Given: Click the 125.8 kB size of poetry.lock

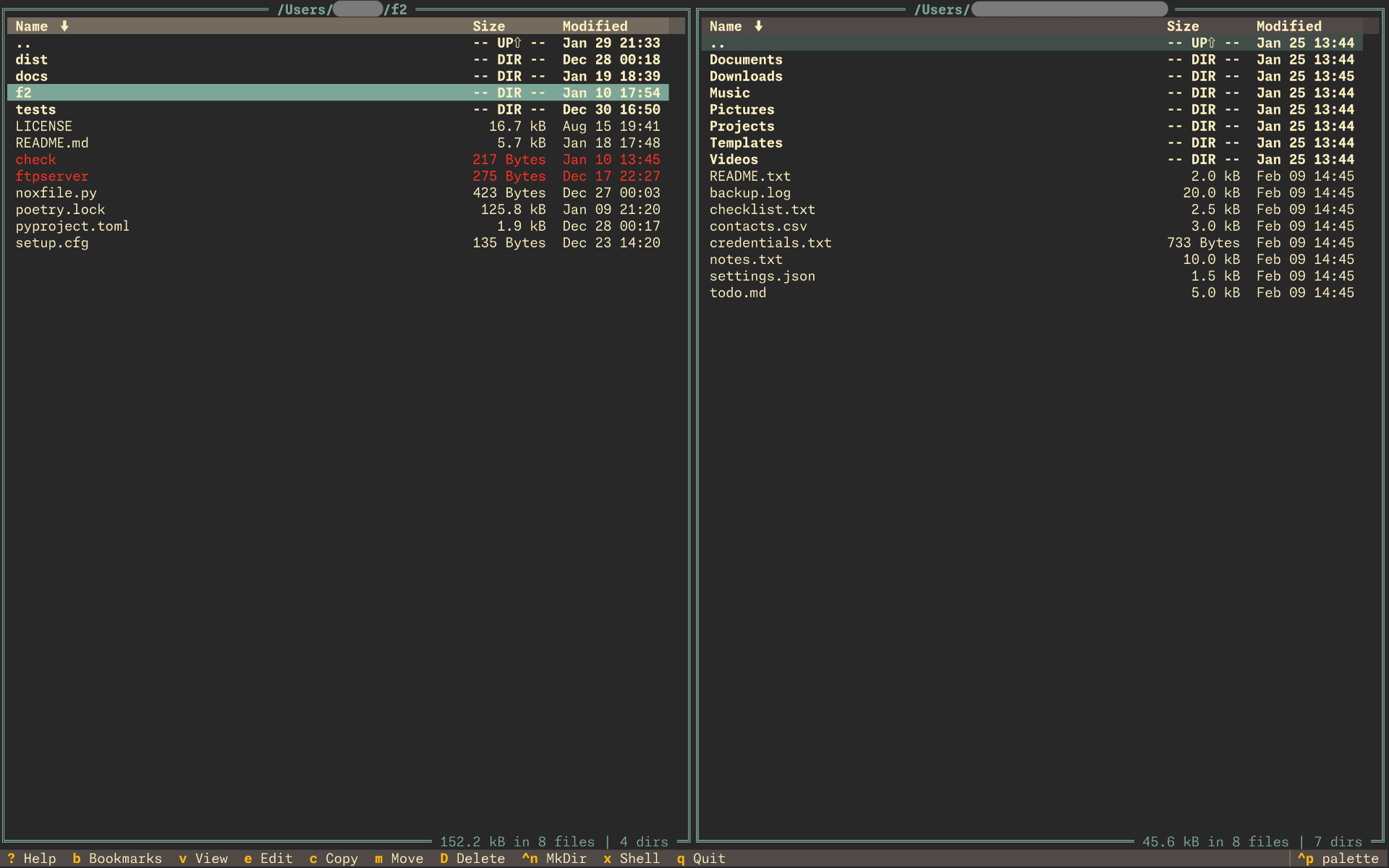Looking at the screenshot, I should [x=513, y=209].
